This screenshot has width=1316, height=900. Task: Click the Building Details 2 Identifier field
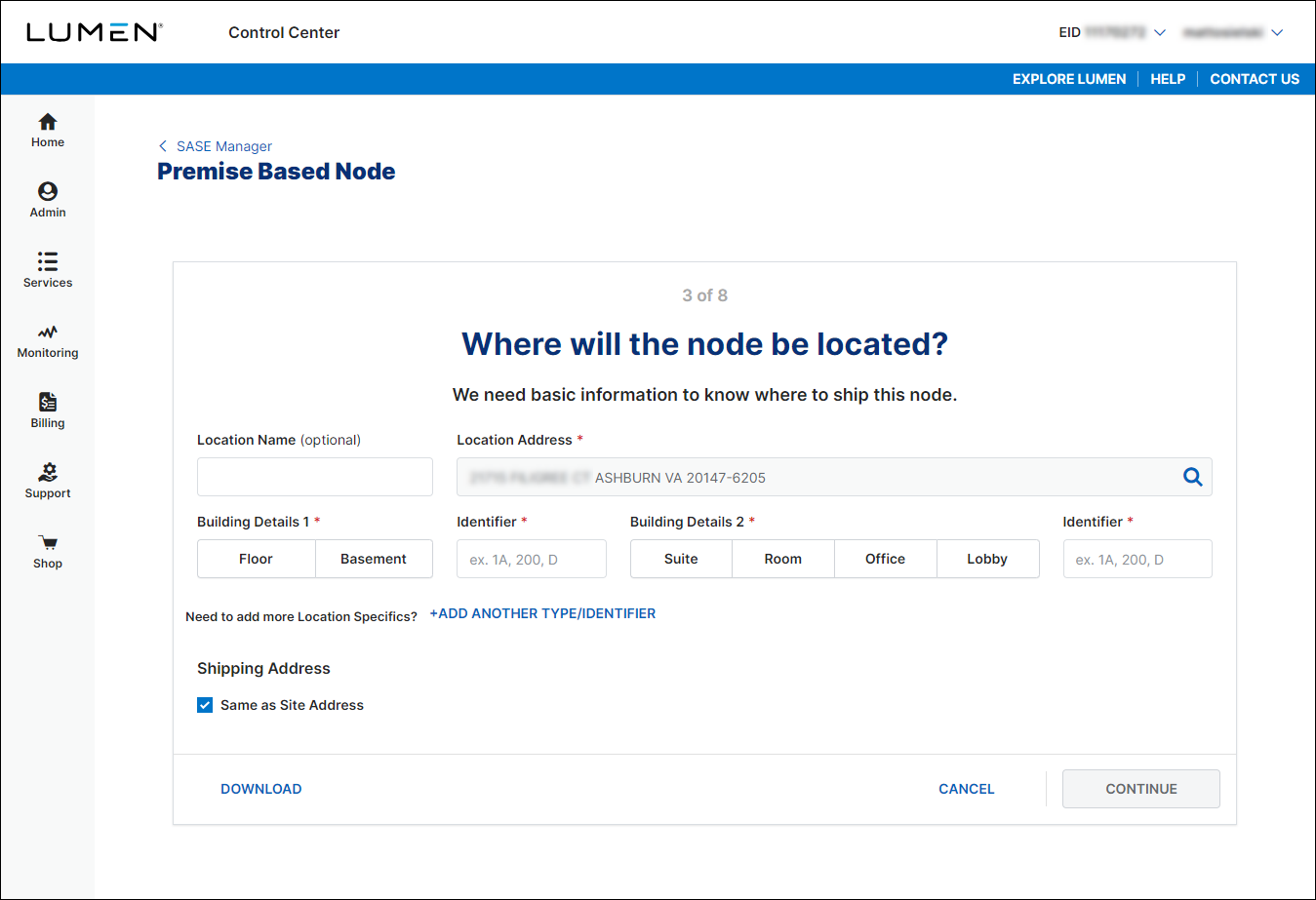[x=1137, y=559]
